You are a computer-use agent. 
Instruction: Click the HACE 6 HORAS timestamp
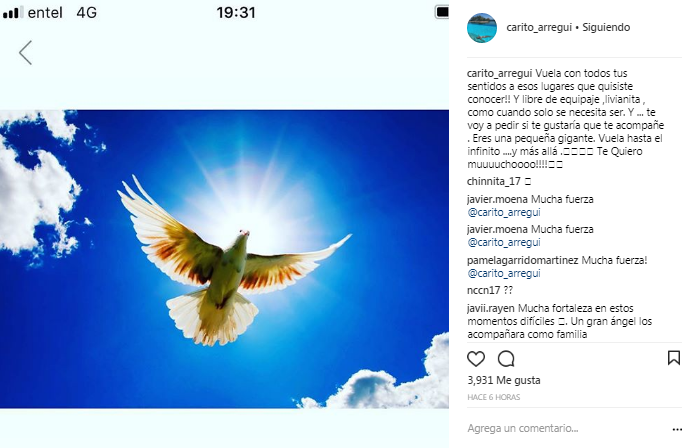click(494, 397)
